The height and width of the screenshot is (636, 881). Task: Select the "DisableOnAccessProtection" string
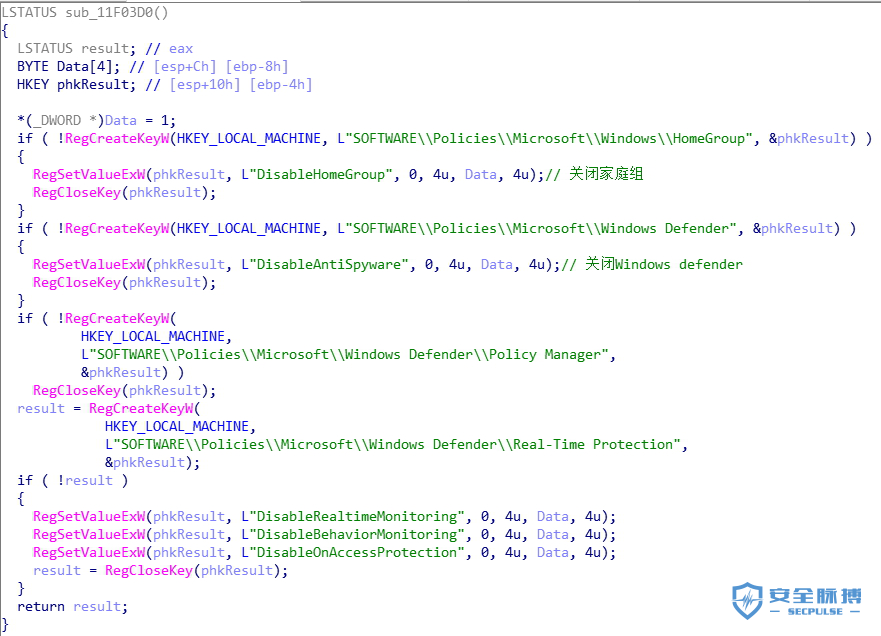coord(353,552)
